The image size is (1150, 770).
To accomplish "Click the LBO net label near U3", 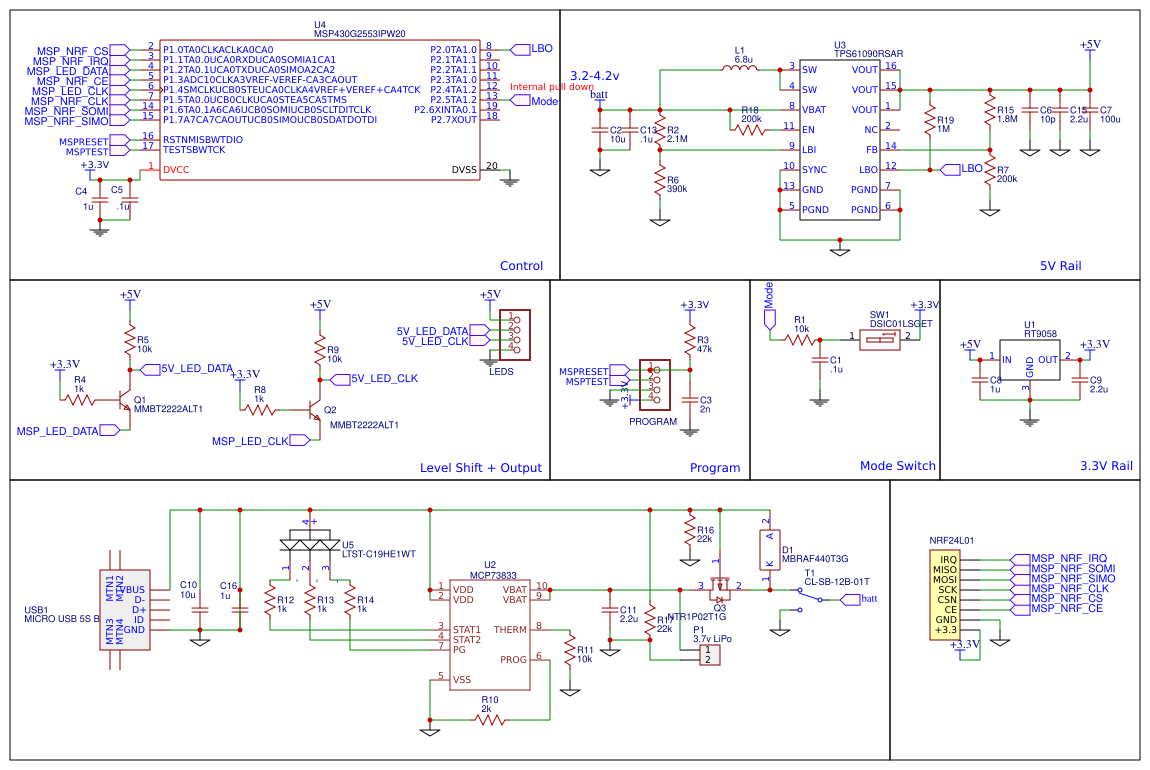I will [x=950, y=170].
